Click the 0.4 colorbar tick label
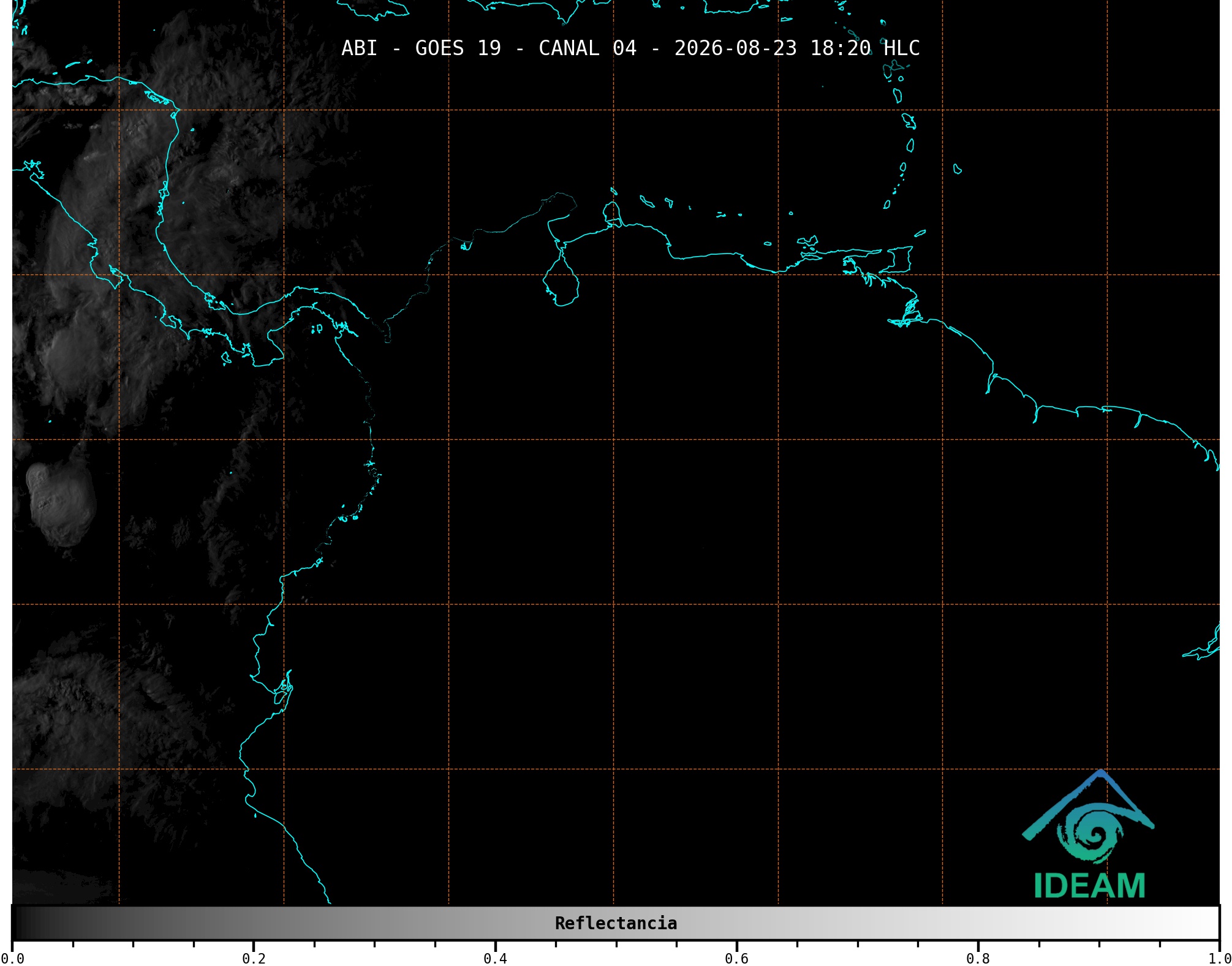The image size is (1232, 966). [495, 959]
